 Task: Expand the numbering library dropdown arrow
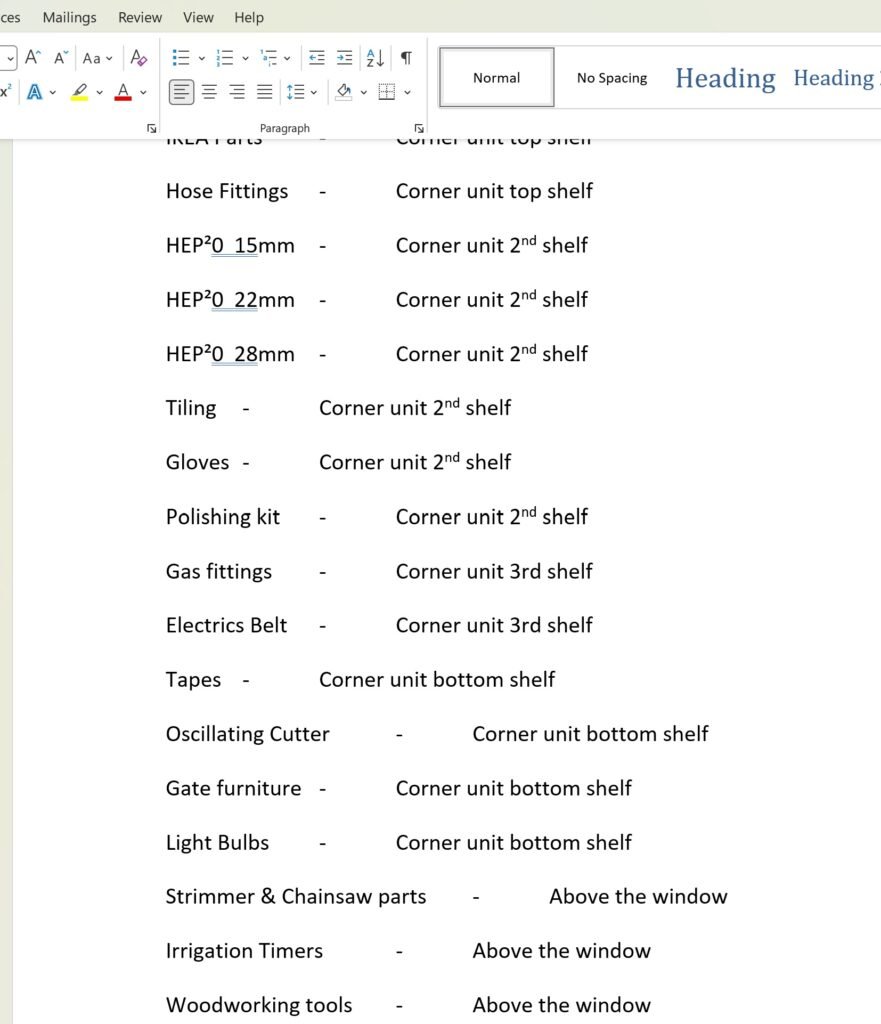click(x=246, y=58)
